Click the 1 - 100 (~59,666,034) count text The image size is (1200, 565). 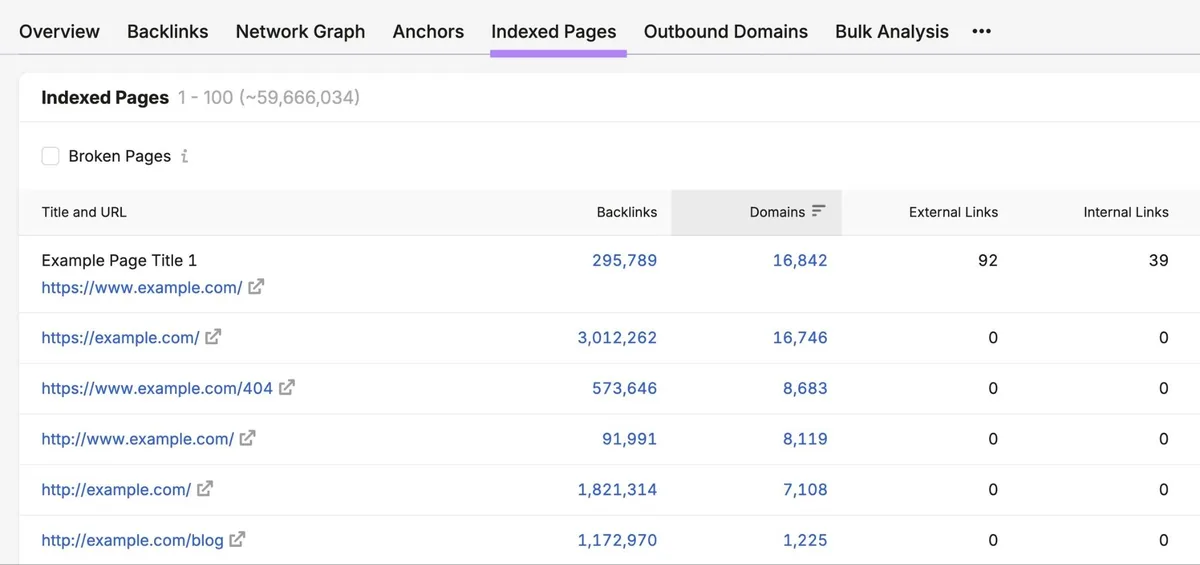point(269,97)
